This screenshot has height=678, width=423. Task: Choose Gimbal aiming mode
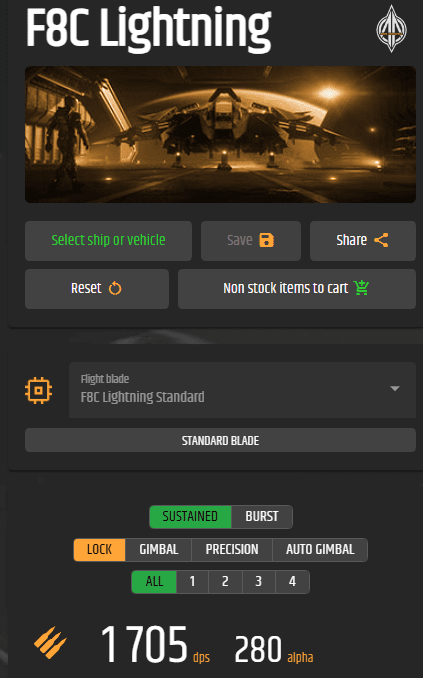[x=158, y=550]
